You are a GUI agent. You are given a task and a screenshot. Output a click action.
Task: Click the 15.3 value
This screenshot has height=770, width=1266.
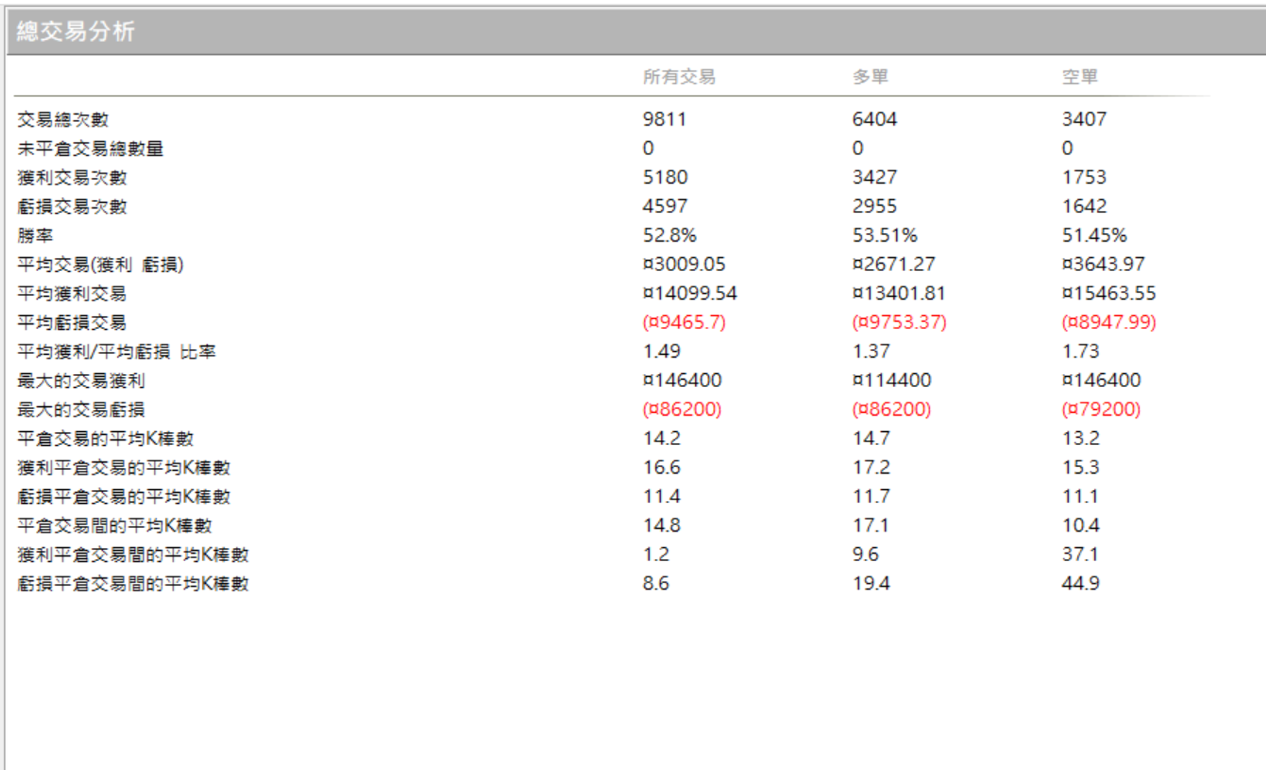pyautogui.click(x=1080, y=468)
